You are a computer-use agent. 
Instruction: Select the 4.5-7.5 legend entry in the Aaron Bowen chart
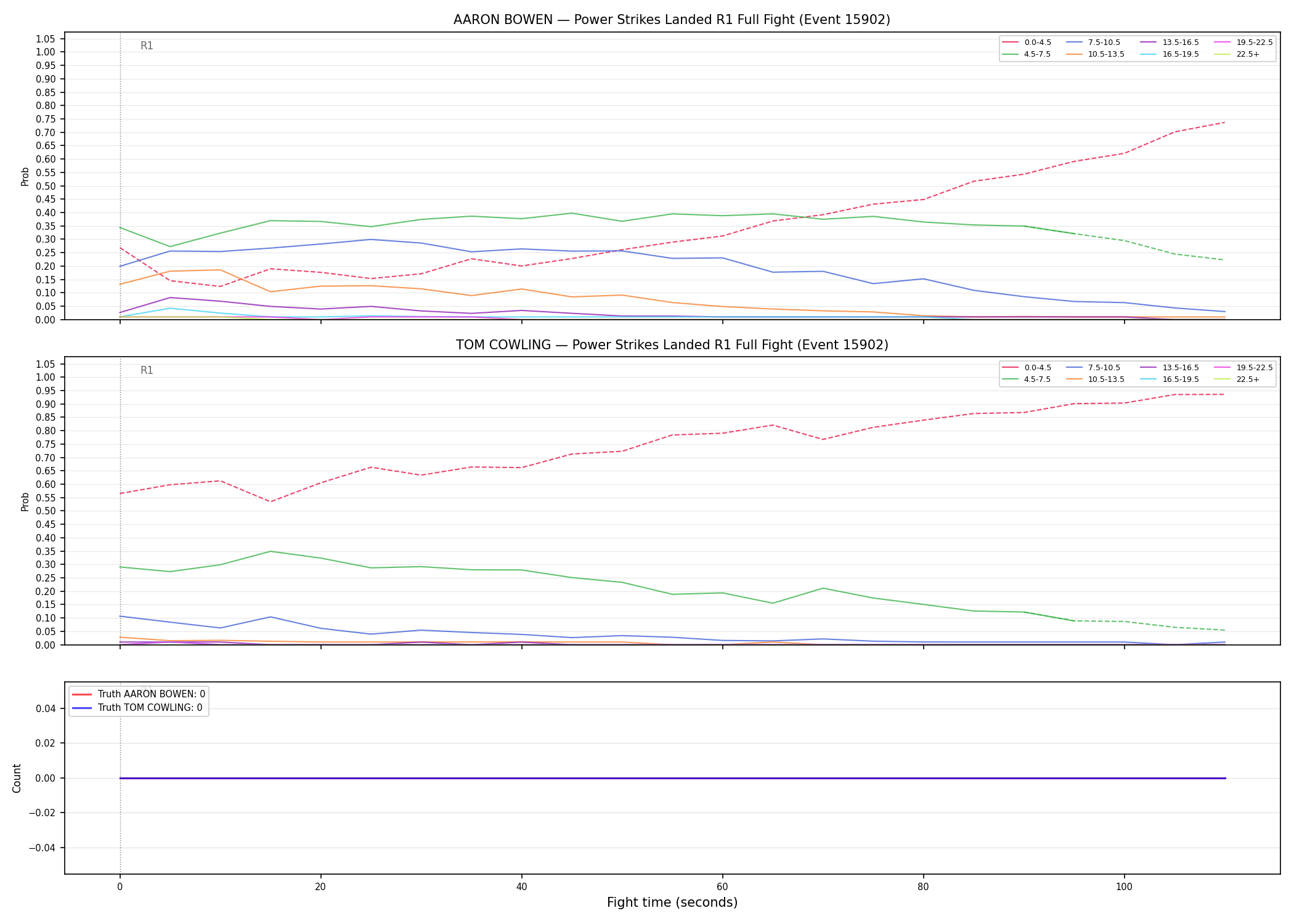[1027, 54]
